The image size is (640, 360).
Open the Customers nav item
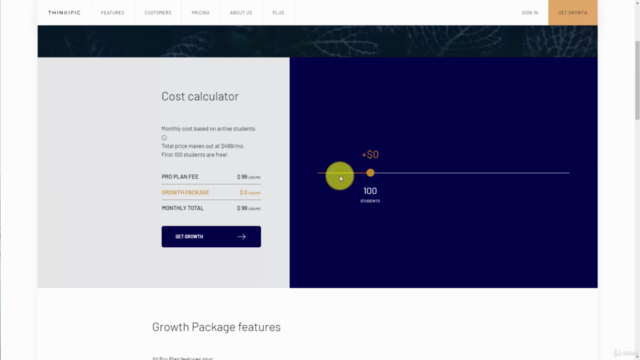coord(158,13)
